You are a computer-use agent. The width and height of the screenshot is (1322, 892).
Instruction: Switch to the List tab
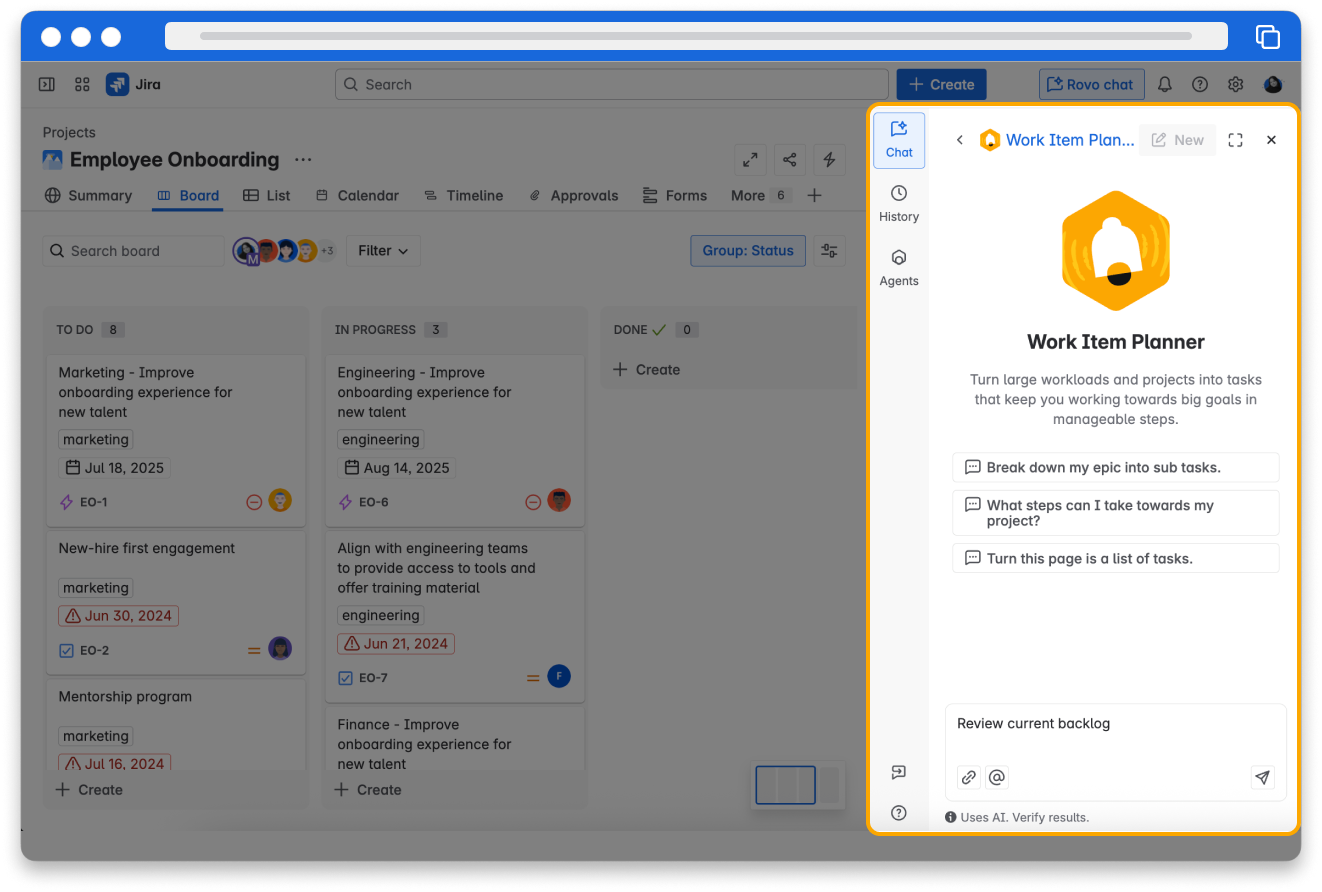coord(267,196)
